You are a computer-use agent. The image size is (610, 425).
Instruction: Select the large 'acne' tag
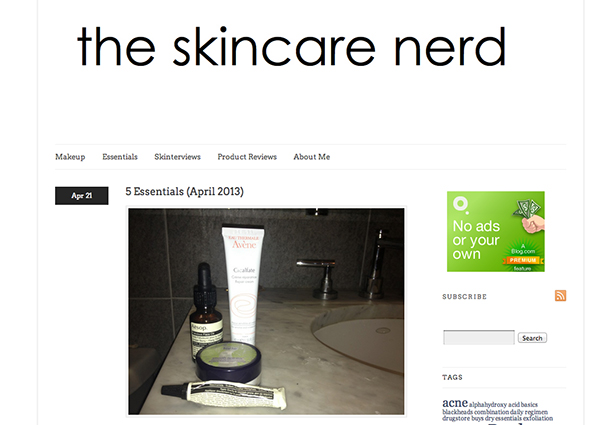pos(455,403)
